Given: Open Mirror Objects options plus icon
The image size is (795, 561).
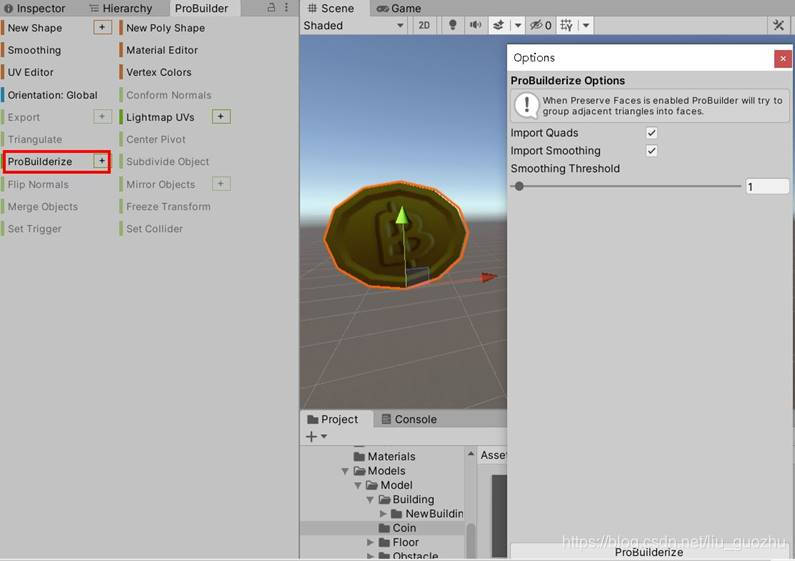Looking at the screenshot, I should point(221,184).
